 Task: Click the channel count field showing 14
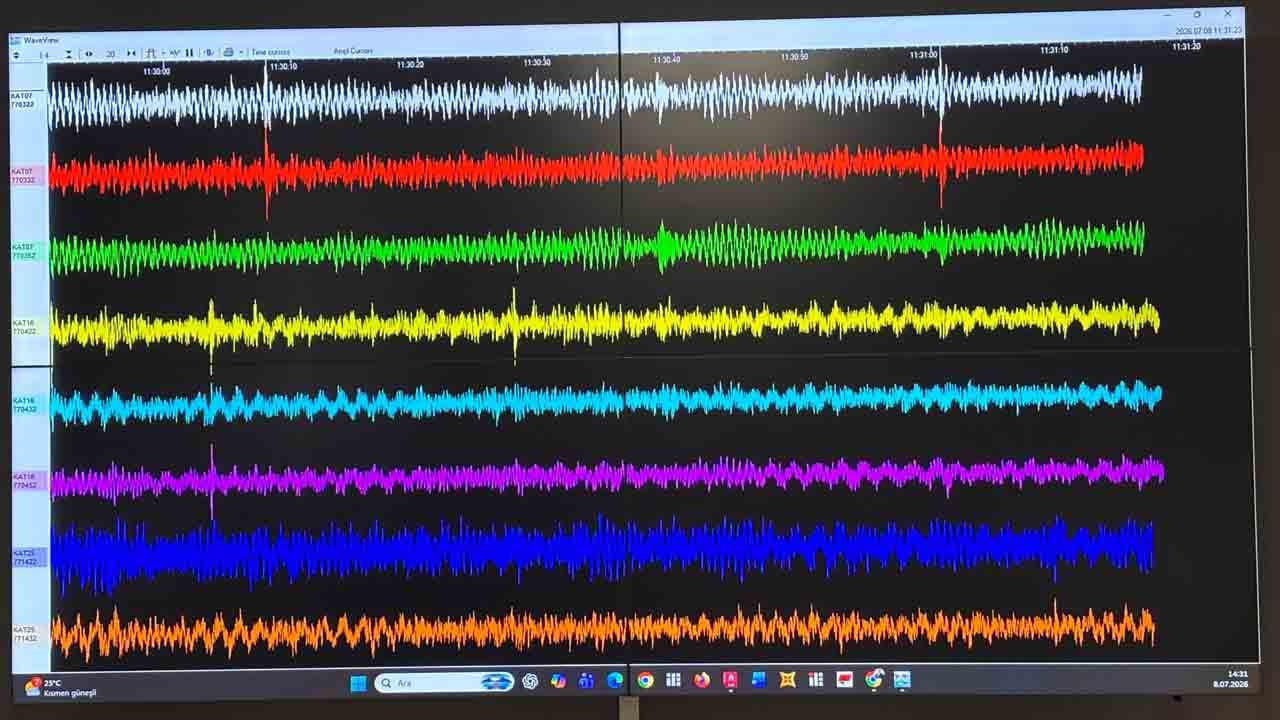click(x=44, y=54)
